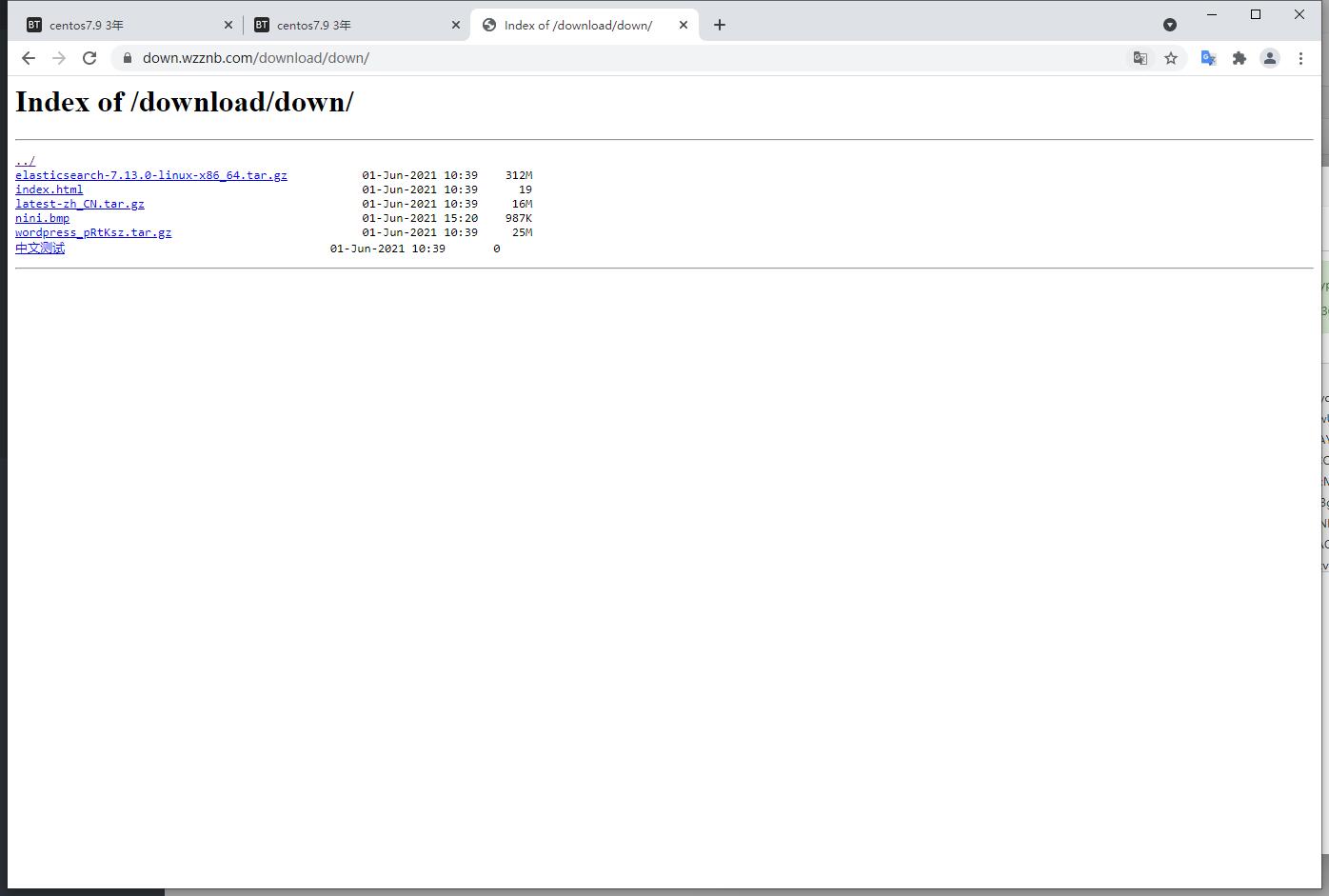This screenshot has height=896, width=1329.
Task: Click the 01-Jun-2021 15:20 date
Action: (420, 218)
